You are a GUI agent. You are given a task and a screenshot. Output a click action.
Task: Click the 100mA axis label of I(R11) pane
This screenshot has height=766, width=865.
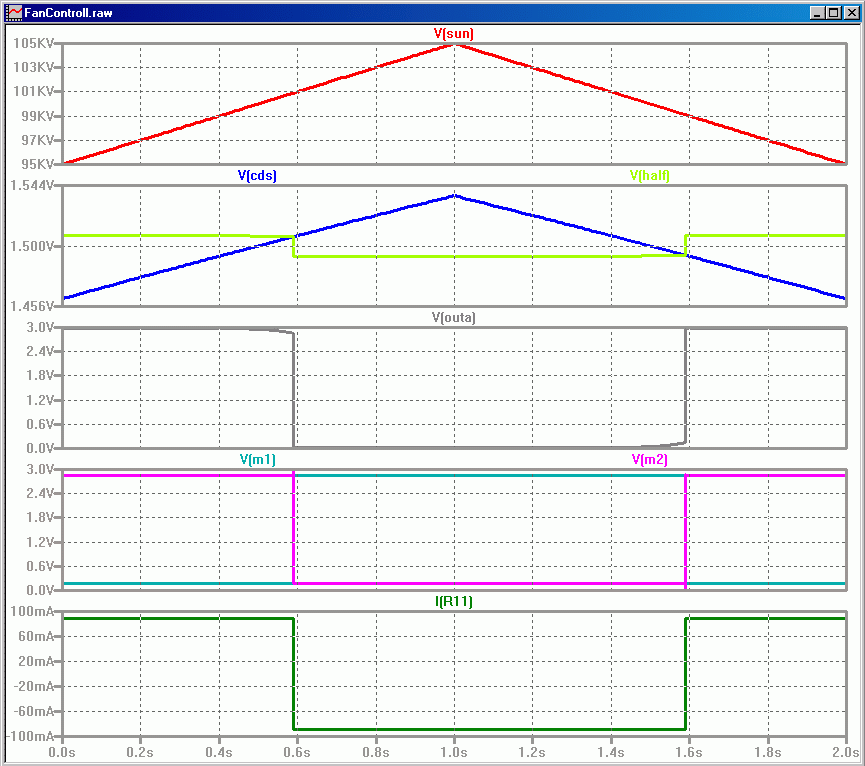click(x=32, y=611)
